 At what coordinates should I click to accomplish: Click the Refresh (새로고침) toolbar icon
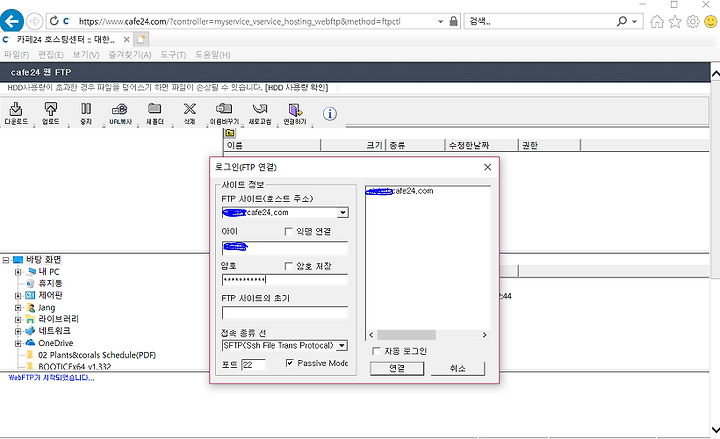coord(260,113)
